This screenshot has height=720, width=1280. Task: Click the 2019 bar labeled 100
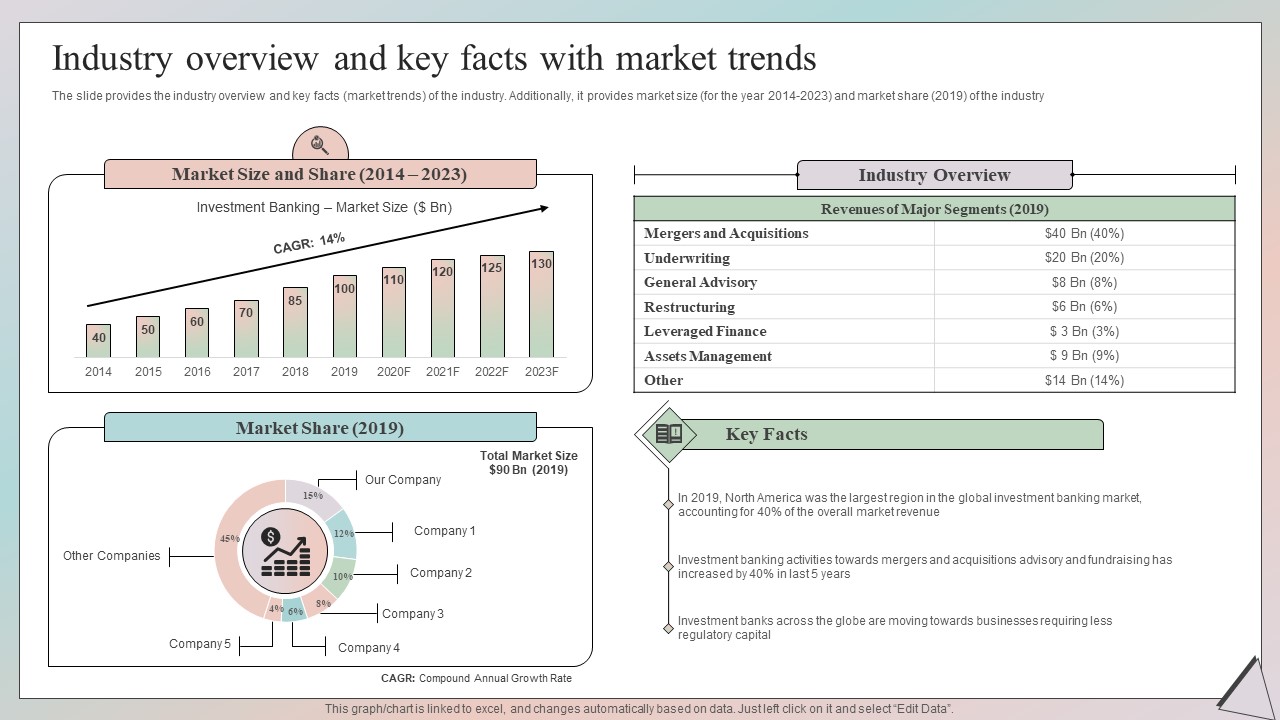click(344, 316)
